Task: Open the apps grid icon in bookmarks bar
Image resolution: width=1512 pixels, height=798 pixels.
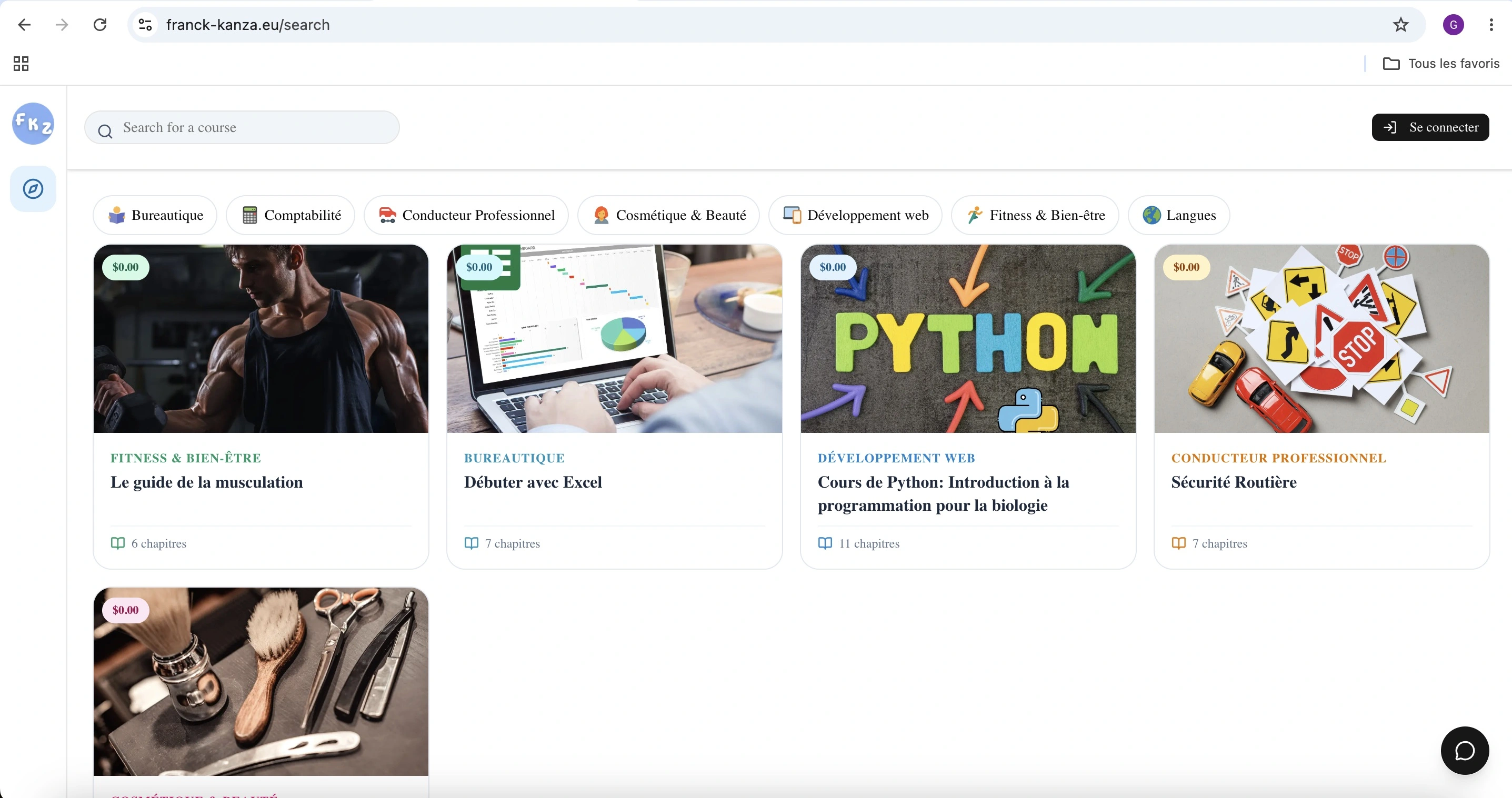Action: pos(21,63)
